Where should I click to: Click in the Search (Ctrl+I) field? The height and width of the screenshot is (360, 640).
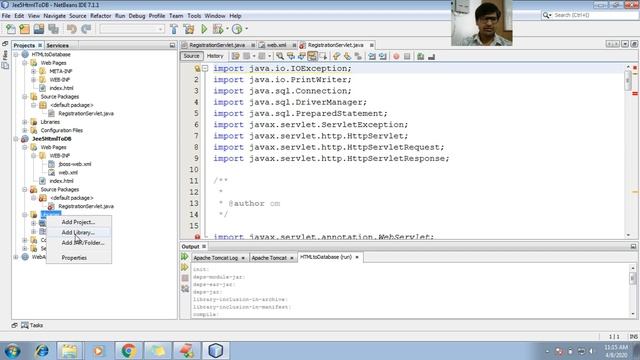tap(595, 15)
